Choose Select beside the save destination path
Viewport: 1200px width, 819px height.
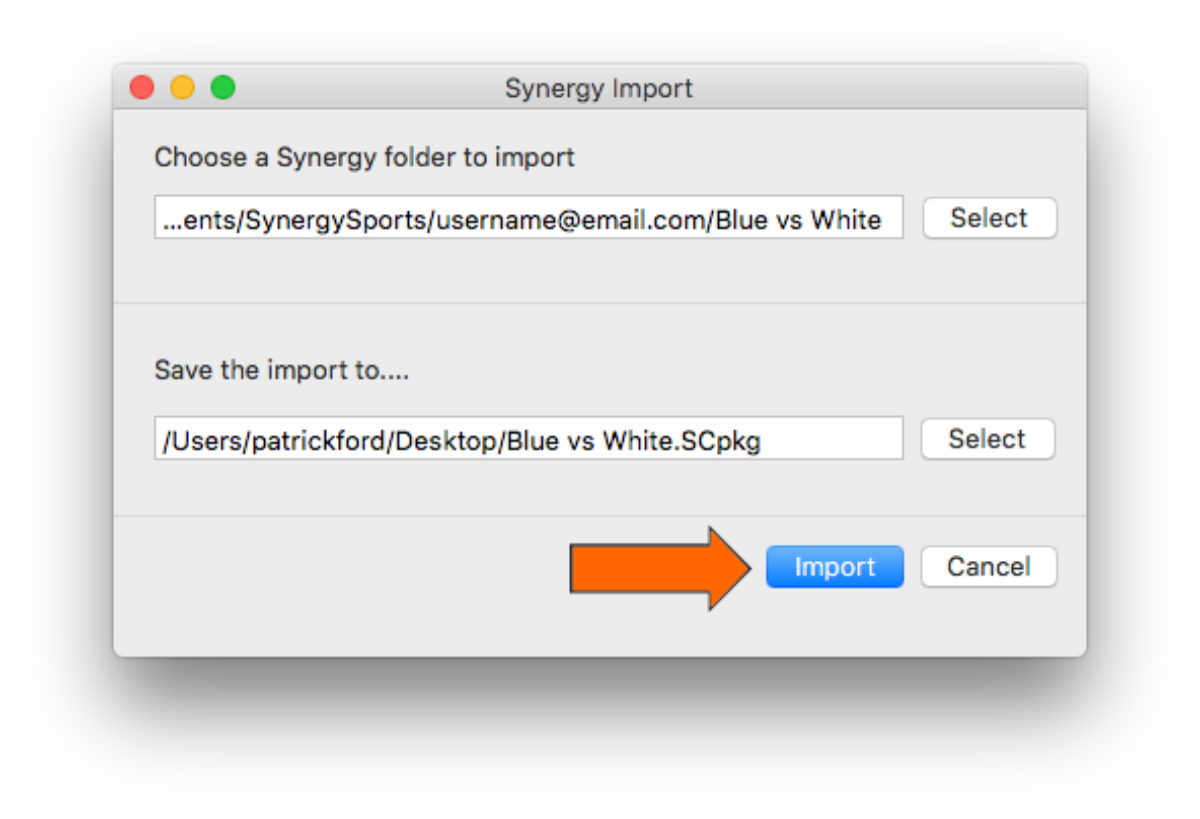(x=987, y=439)
